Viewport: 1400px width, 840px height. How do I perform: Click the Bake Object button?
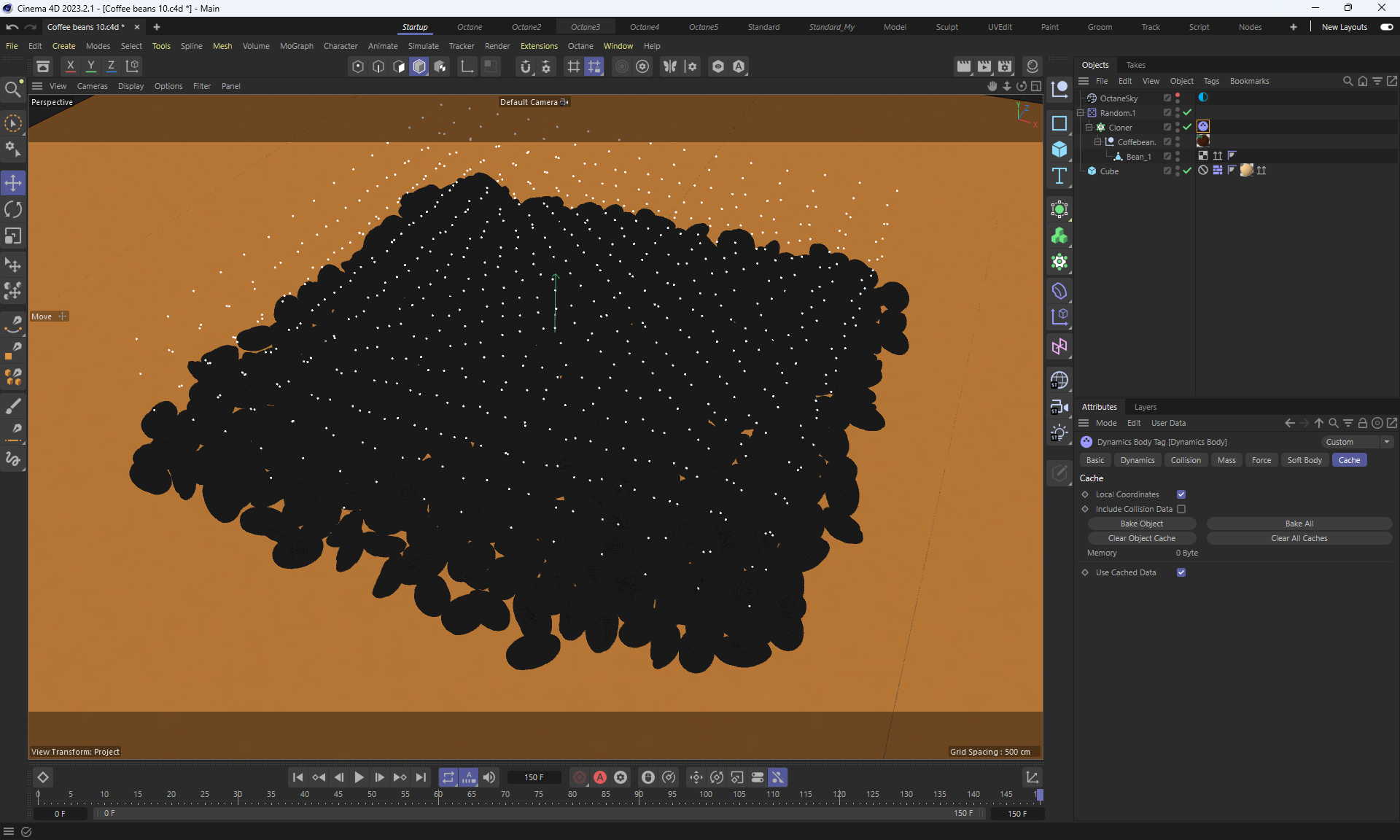(x=1141, y=524)
